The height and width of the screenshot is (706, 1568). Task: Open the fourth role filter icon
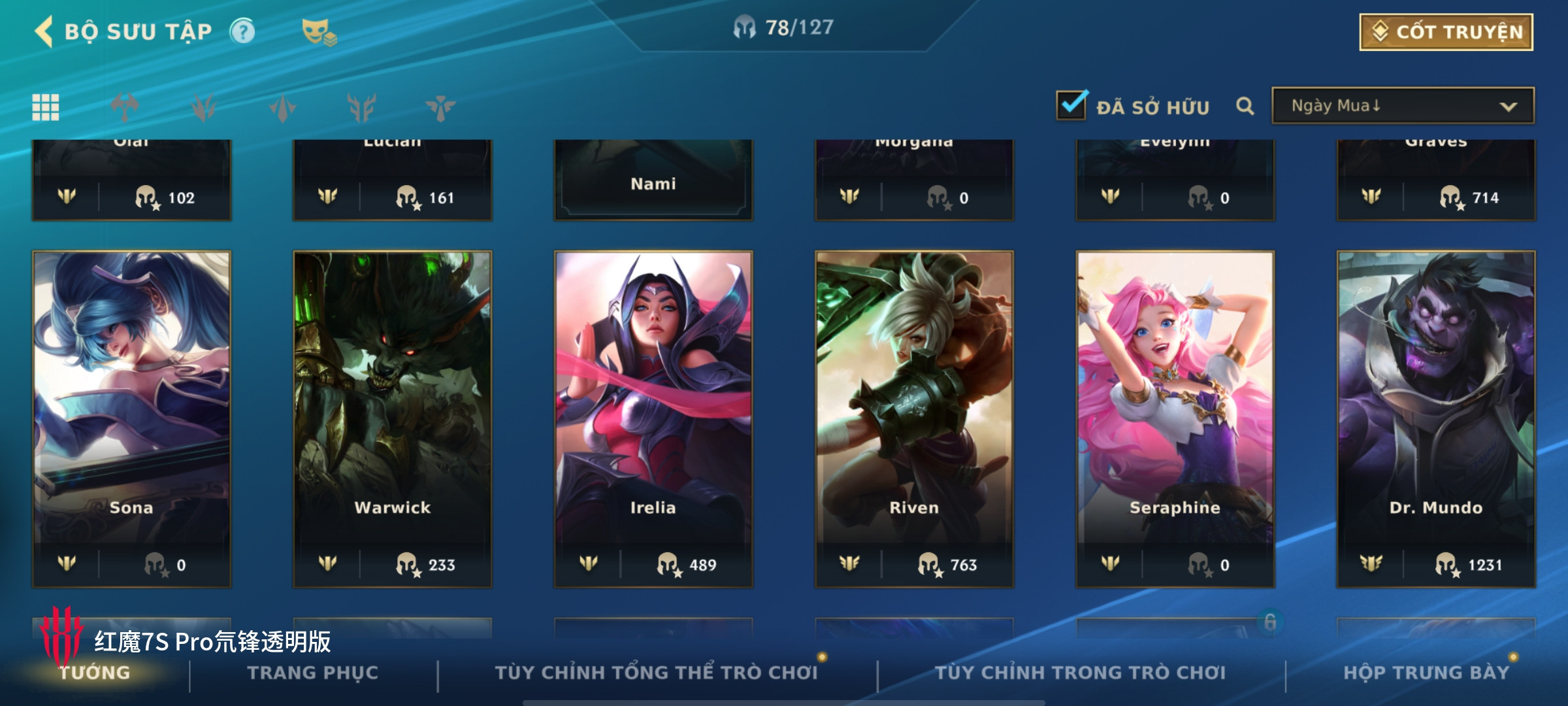[x=361, y=107]
